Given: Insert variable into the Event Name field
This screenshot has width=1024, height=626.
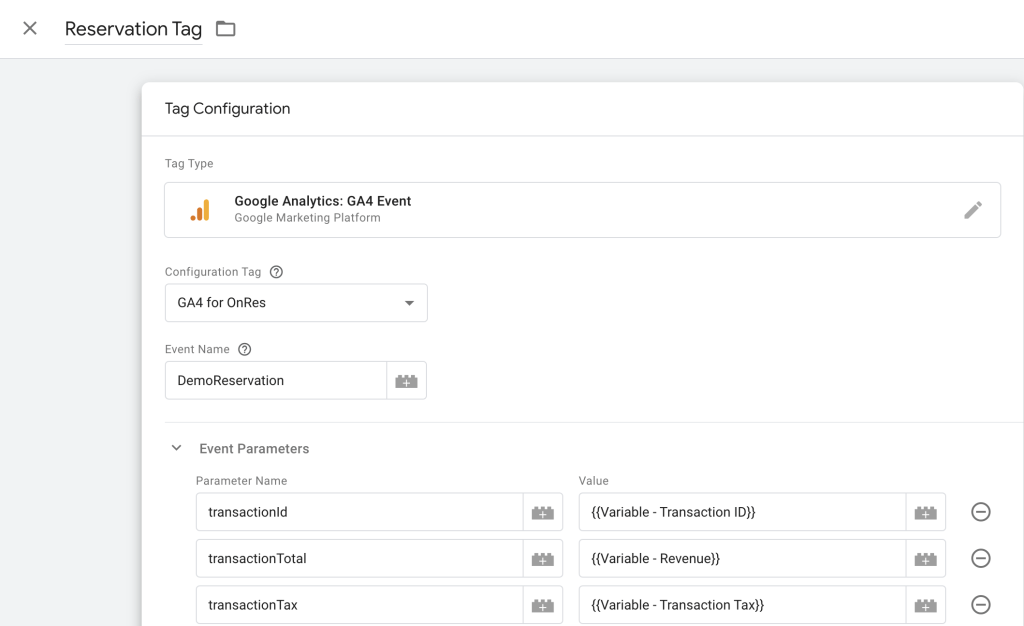Looking at the screenshot, I should 406,381.
